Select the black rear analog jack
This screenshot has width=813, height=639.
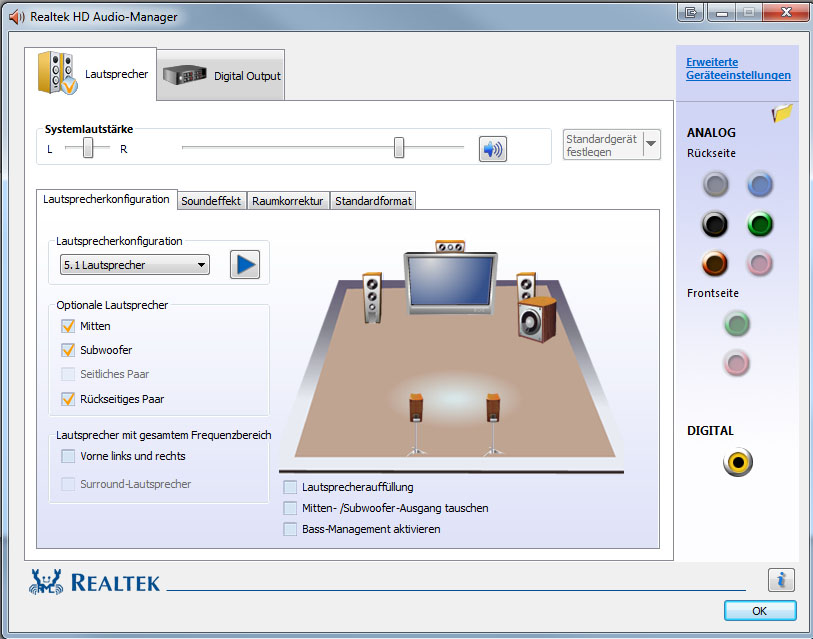[715, 224]
